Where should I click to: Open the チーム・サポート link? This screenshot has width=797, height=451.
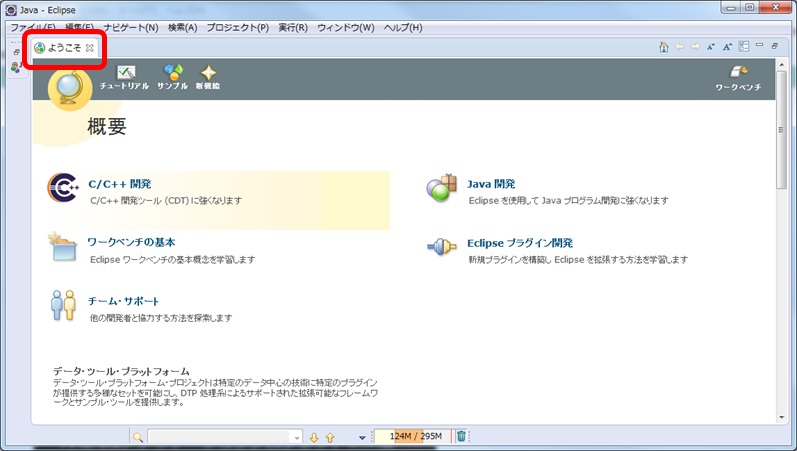click(x=124, y=302)
